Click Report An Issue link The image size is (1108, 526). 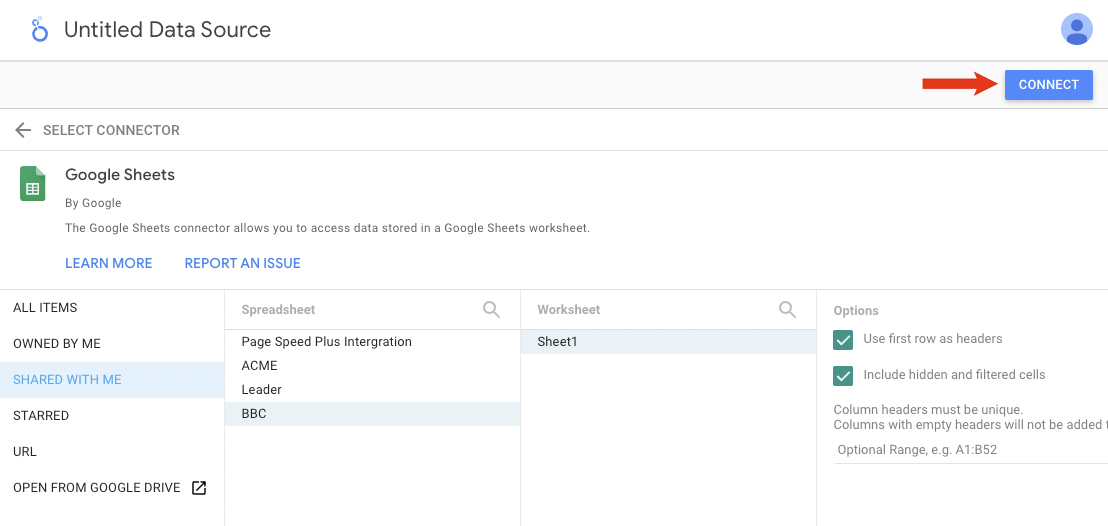click(242, 263)
